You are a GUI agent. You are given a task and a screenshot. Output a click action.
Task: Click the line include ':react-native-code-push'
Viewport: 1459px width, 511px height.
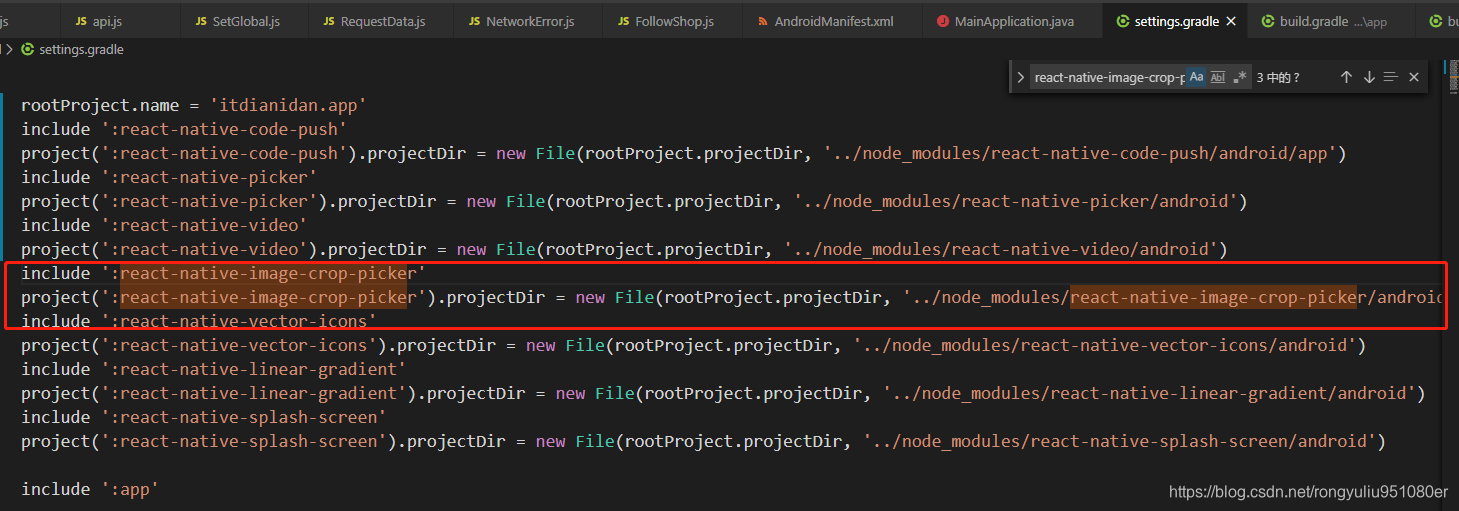coord(184,129)
